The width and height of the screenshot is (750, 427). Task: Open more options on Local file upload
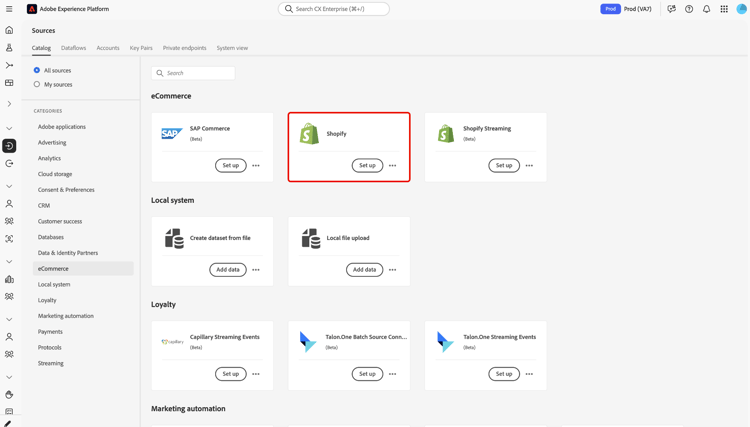[393, 270]
